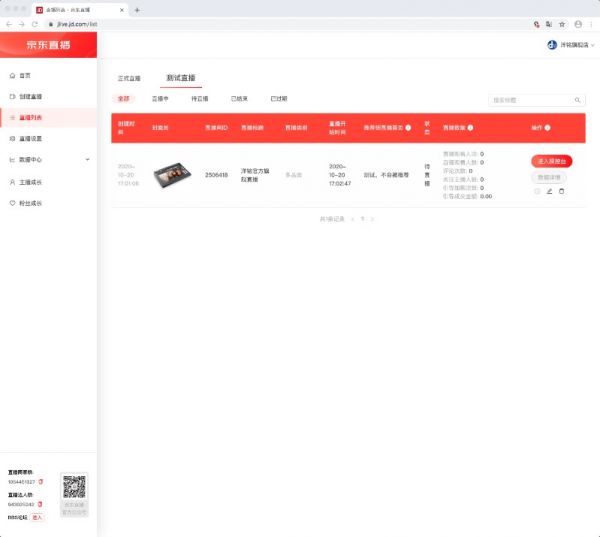Click the blue account avatar icon
Image resolution: width=600 pixels, height=537 pixels.
coord(552,45)
